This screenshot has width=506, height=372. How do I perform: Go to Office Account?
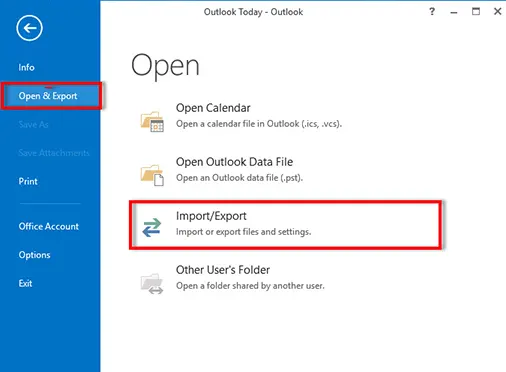tap(49, 227)
